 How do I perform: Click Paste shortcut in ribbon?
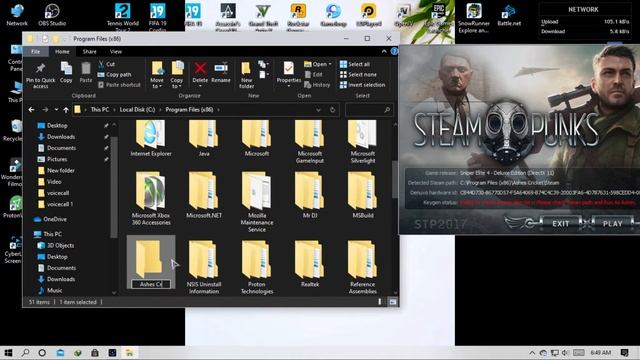119,85
